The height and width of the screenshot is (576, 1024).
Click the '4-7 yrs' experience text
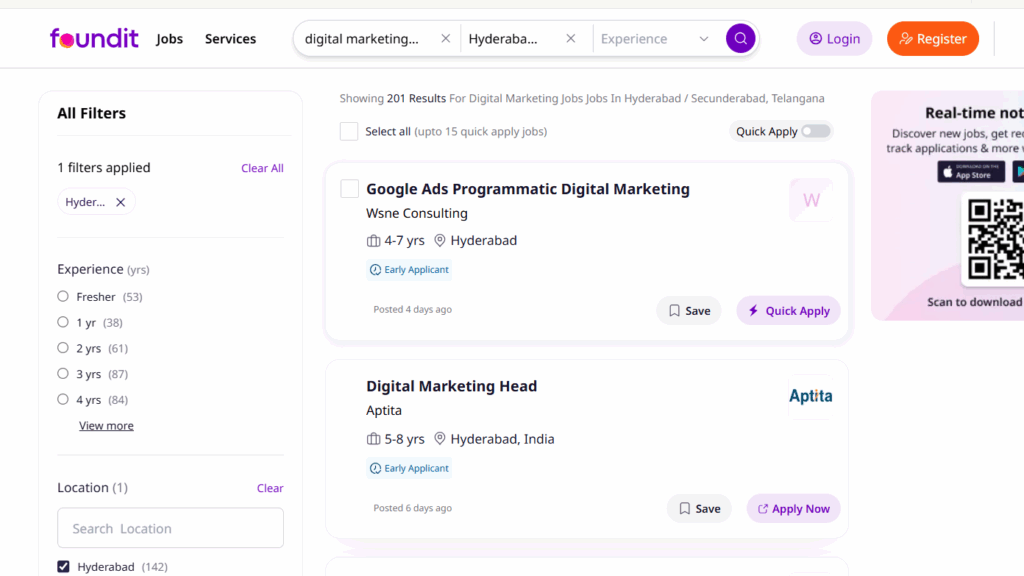tap(404, 240)
